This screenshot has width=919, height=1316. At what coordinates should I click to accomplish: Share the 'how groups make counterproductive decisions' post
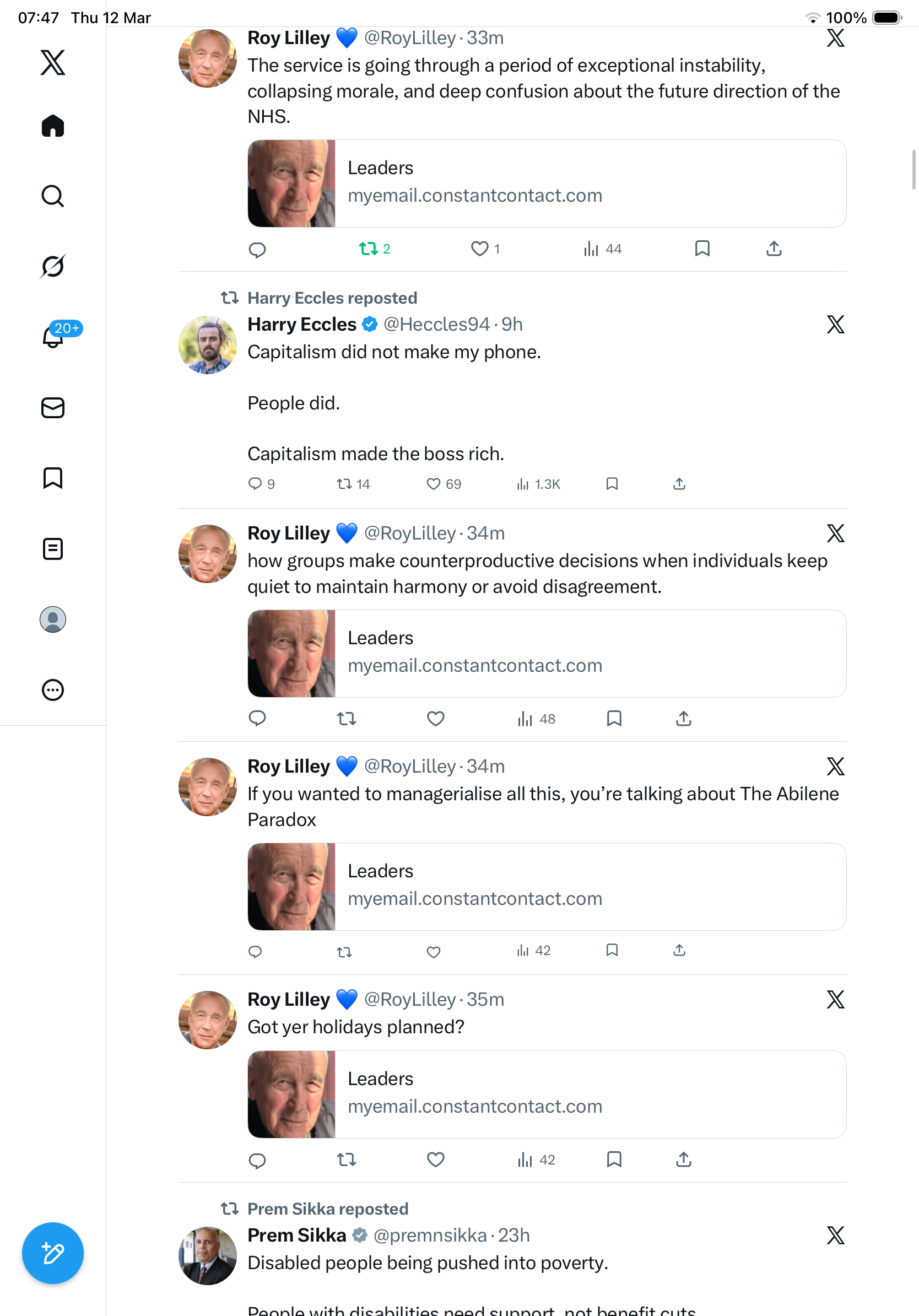[x=684, y=718]
